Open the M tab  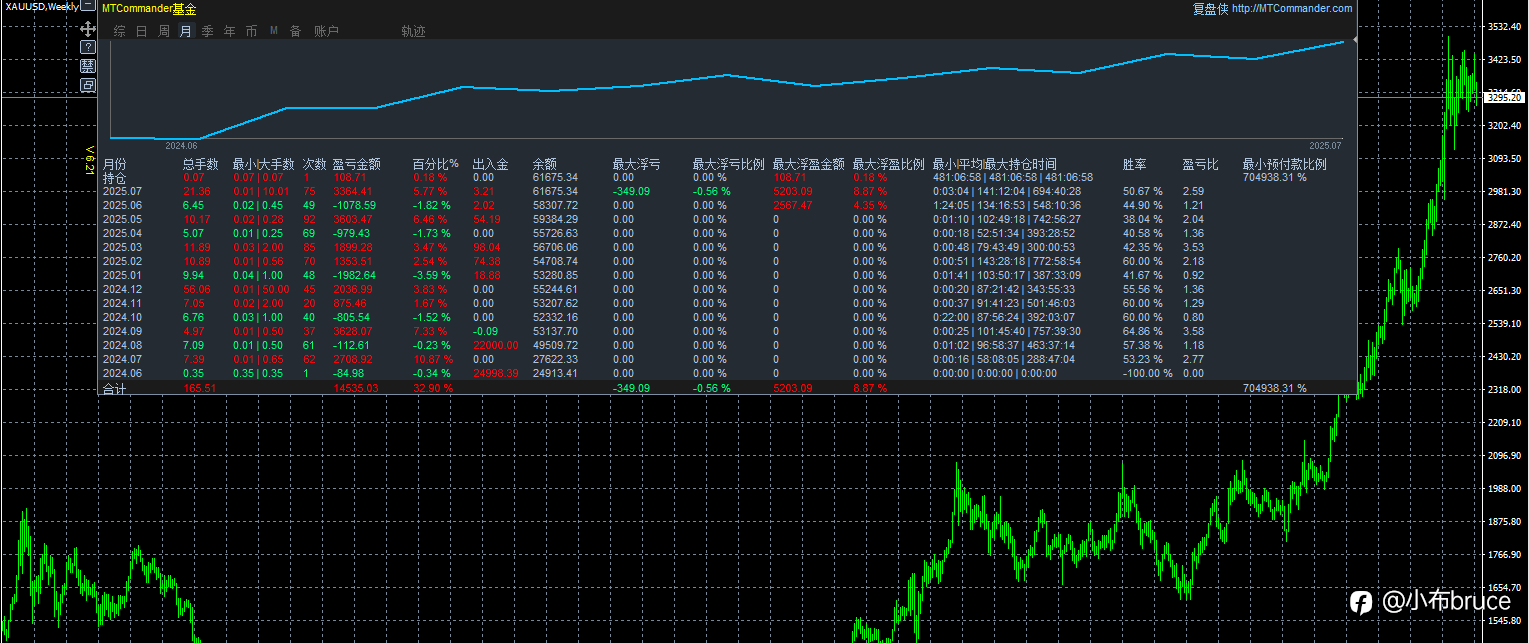click(x=274, y=31)
